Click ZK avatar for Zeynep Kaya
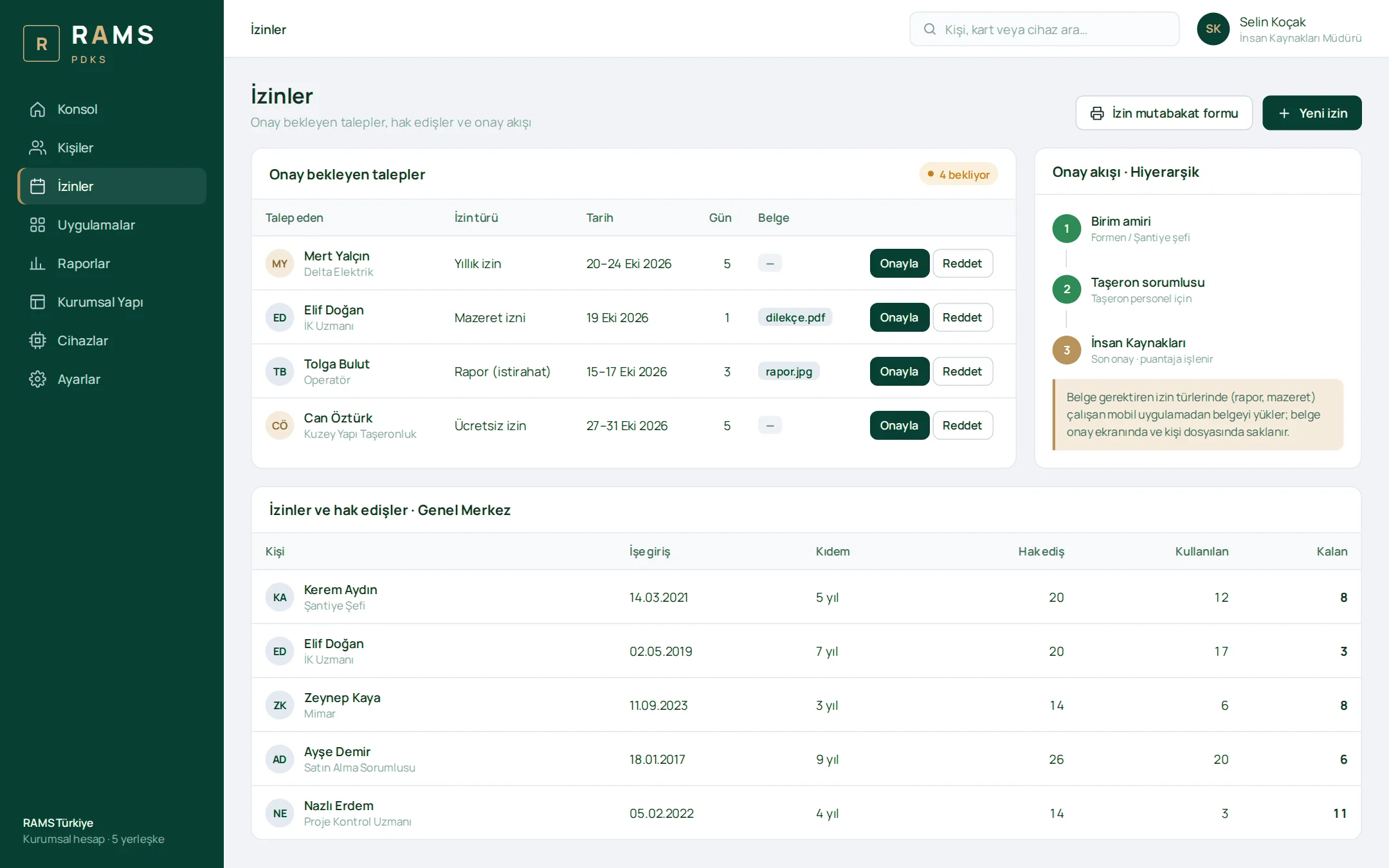The height and width of the screenshot is (868, 1389). click(x=280, y=705)
